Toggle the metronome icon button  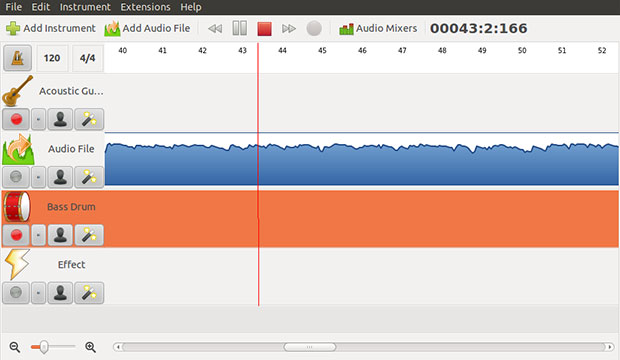[x=17, y=58]
